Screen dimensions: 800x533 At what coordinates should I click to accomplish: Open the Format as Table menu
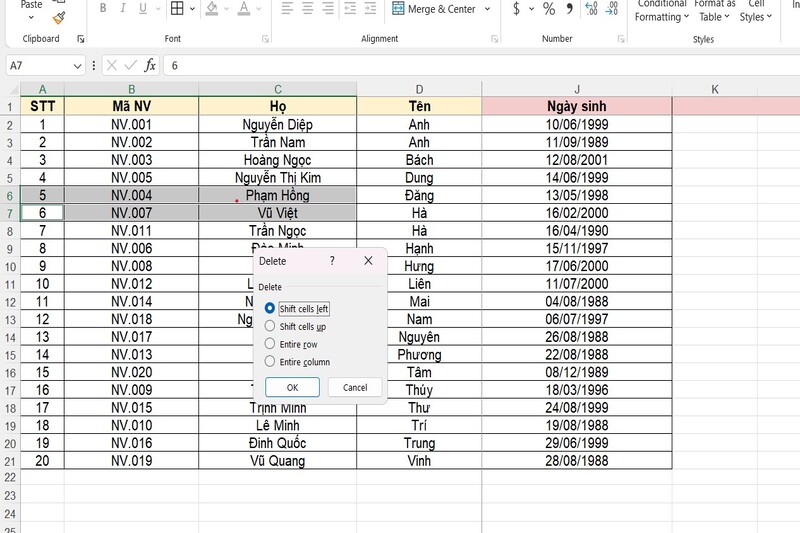[715, 11]
